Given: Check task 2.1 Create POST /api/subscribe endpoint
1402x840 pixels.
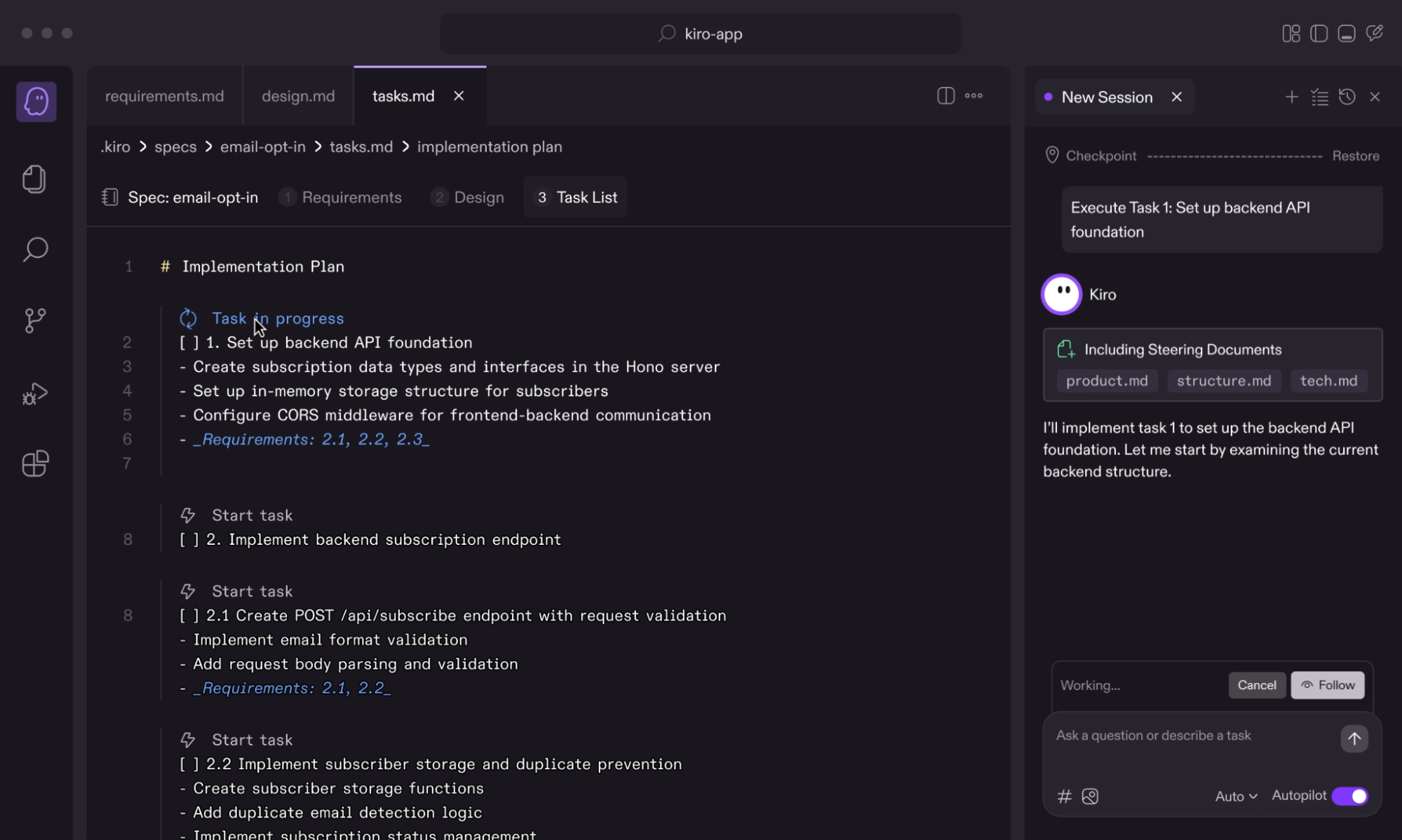Looking at the screenshot, I should (x=189, y=615).
